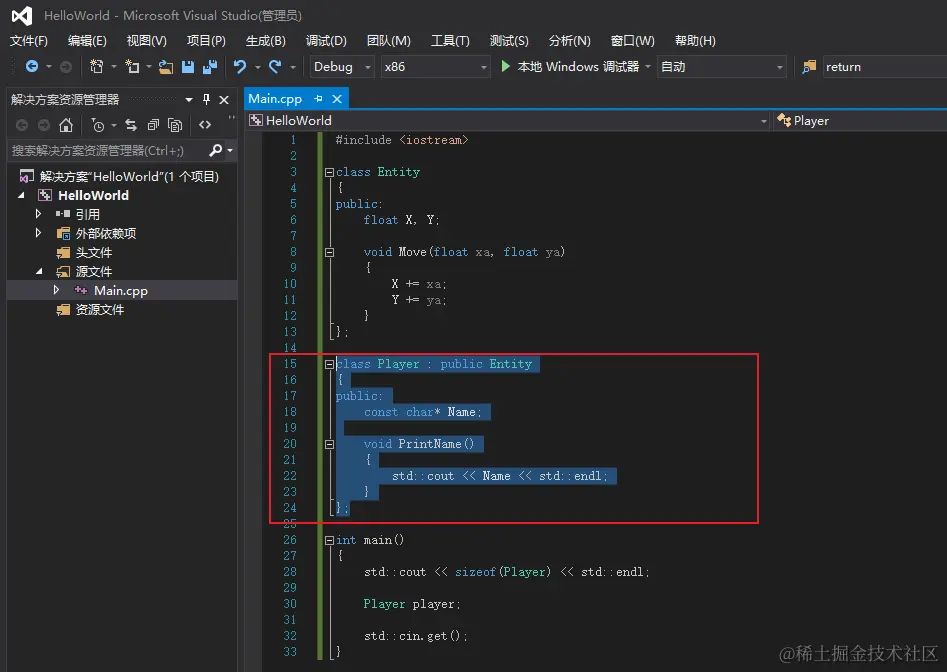Expand the 外部依赖项 node

click(x=38, y=232)
